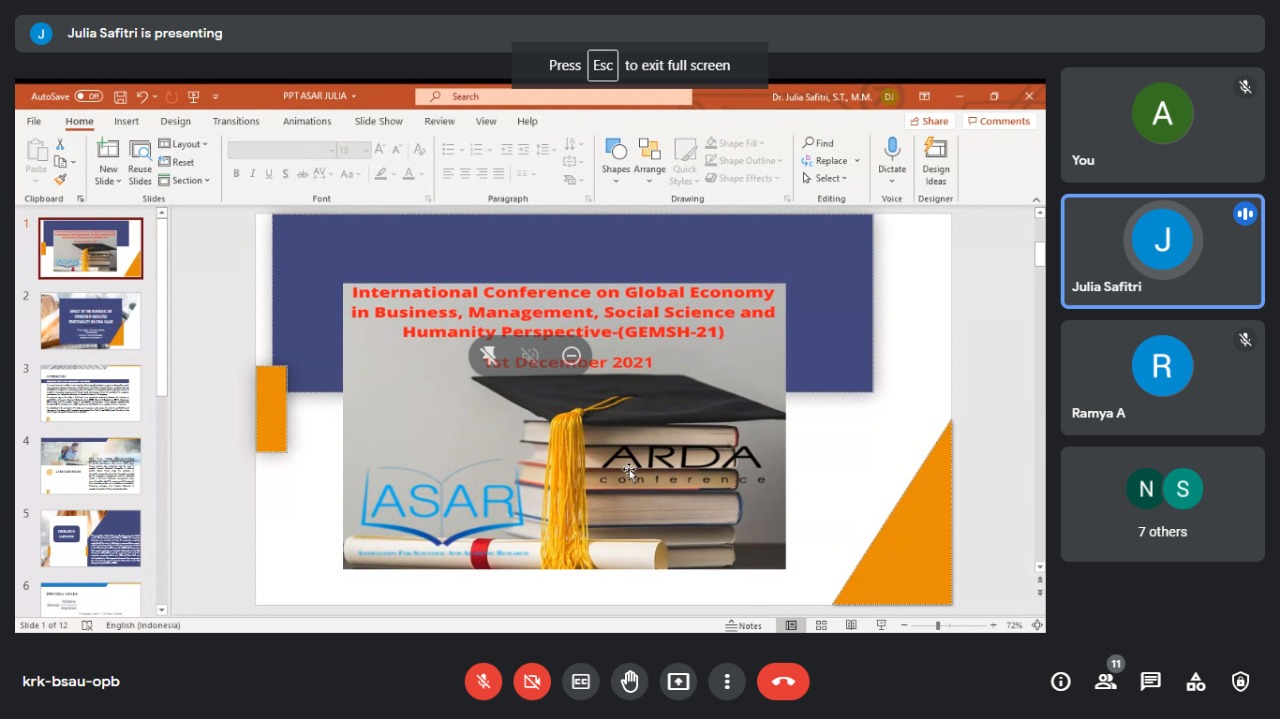This screenshot has width=1280, height=719.
Task: Add a New Slide
Action: (108, 162)
